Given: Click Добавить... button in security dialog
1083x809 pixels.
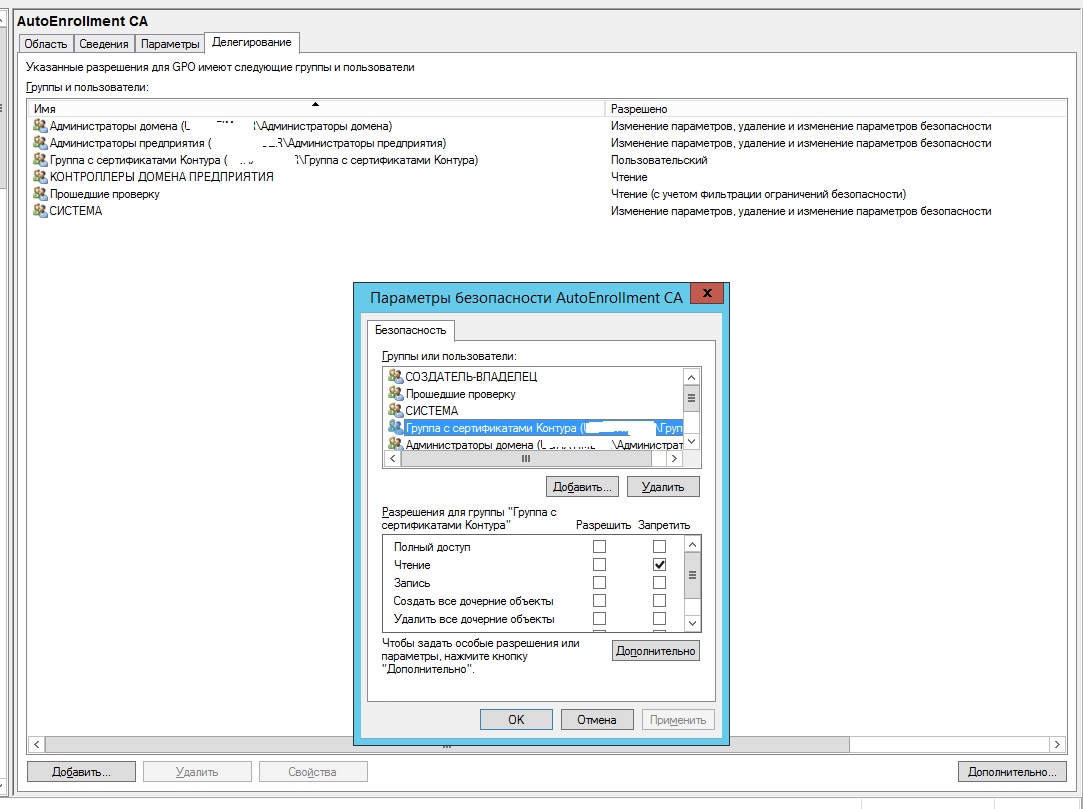Looking at the screenshot, I should [582, 486].
